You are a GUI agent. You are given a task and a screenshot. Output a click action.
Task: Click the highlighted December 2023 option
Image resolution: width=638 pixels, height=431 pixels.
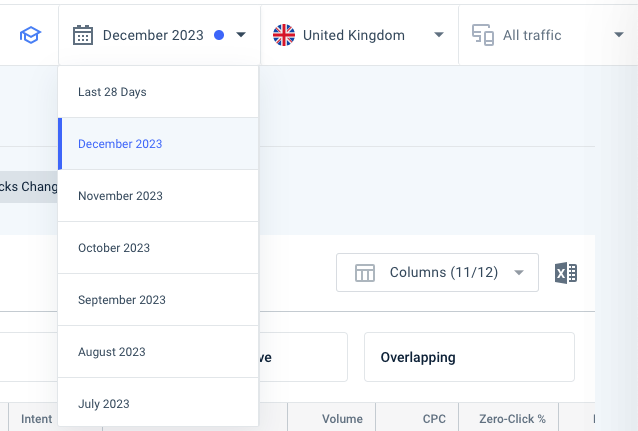coord(158,144)
